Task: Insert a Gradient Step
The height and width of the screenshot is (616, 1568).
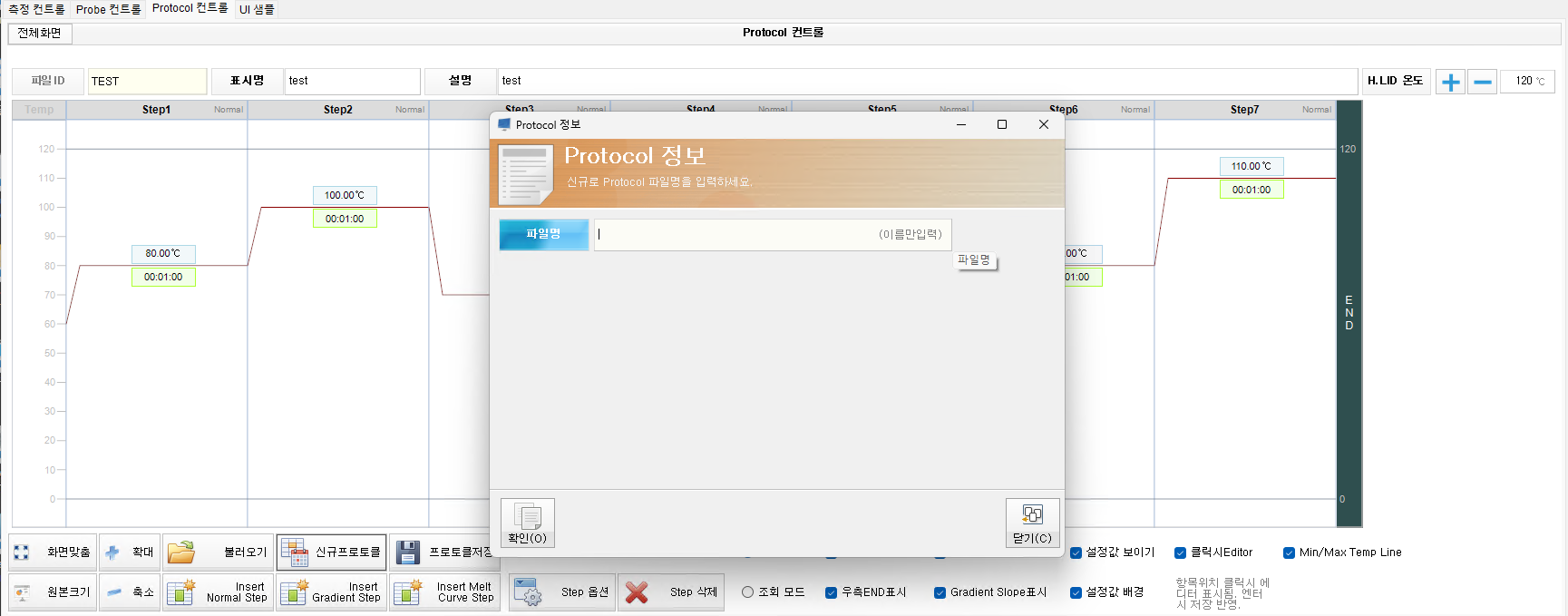Action: (332, 592)
